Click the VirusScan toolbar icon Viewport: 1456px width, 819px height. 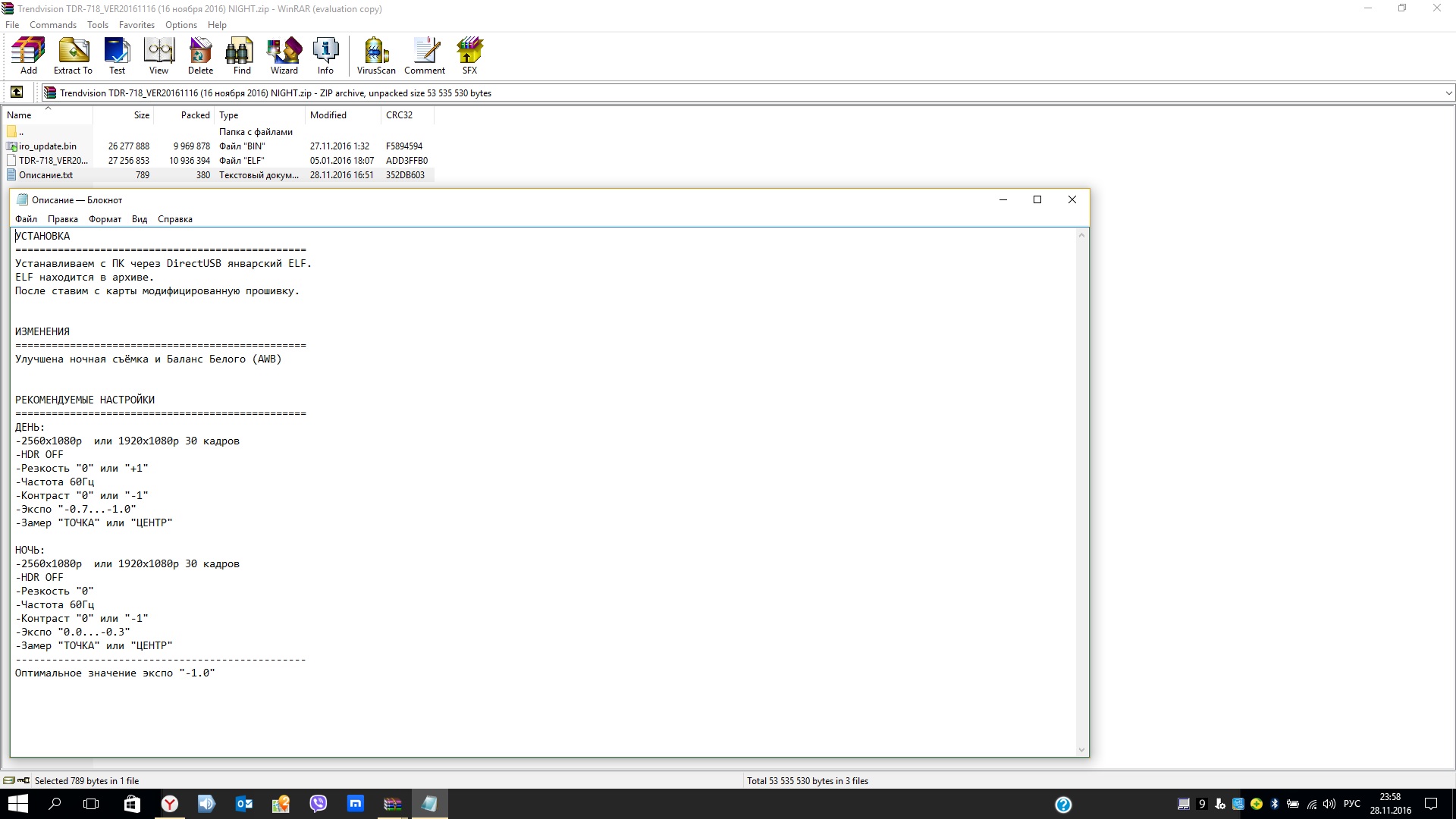pos(376,56)
